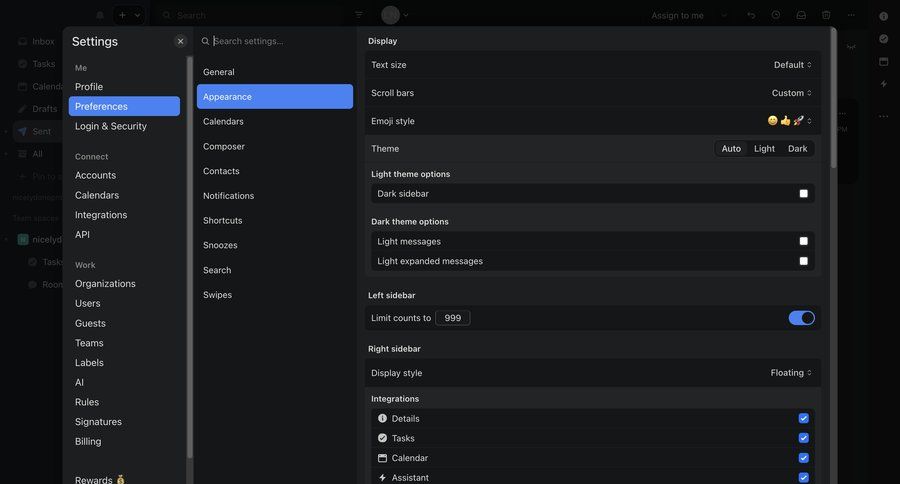Image resolution: width=900 pixels, height=484 pixels.
Task: Click the Assistant lightning icon in Integrations
Action: (382, 478)
